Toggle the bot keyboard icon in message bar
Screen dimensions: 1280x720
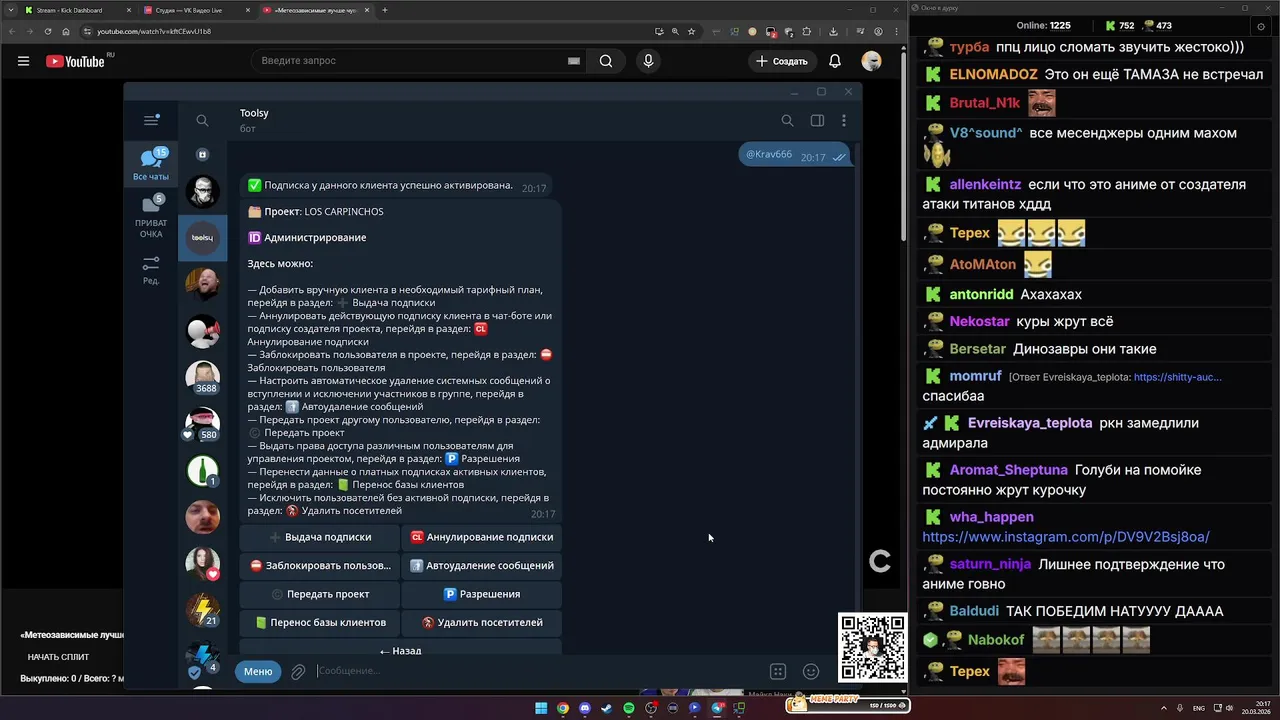click(x=778, y=672)
